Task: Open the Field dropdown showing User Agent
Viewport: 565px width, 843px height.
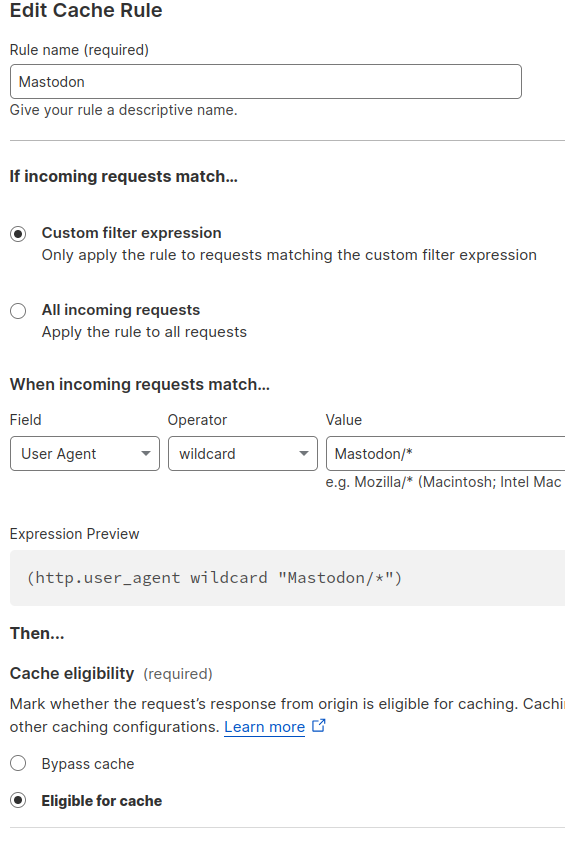Action: coord(85,454)
